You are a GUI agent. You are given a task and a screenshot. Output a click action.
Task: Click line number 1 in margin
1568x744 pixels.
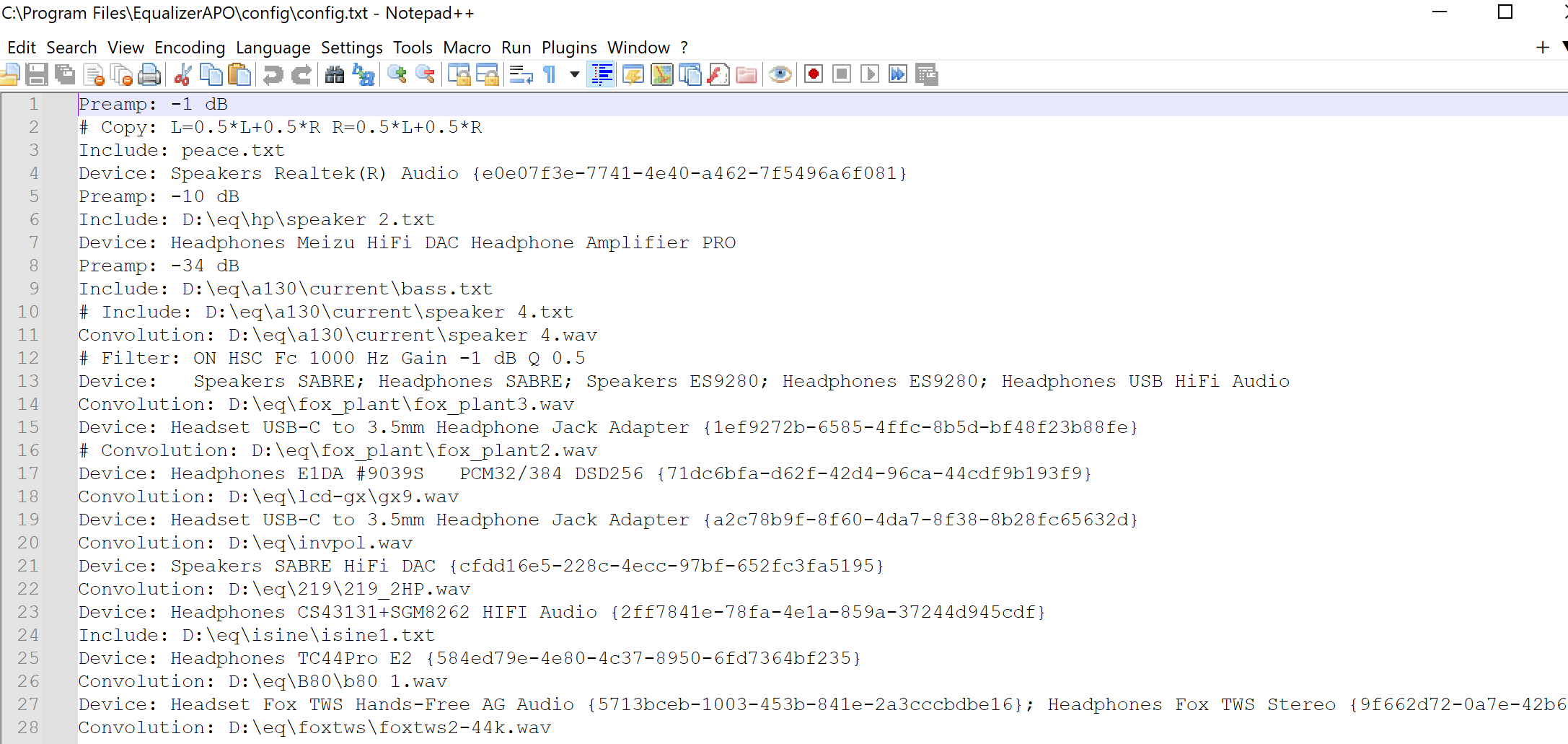pos(33,104)
